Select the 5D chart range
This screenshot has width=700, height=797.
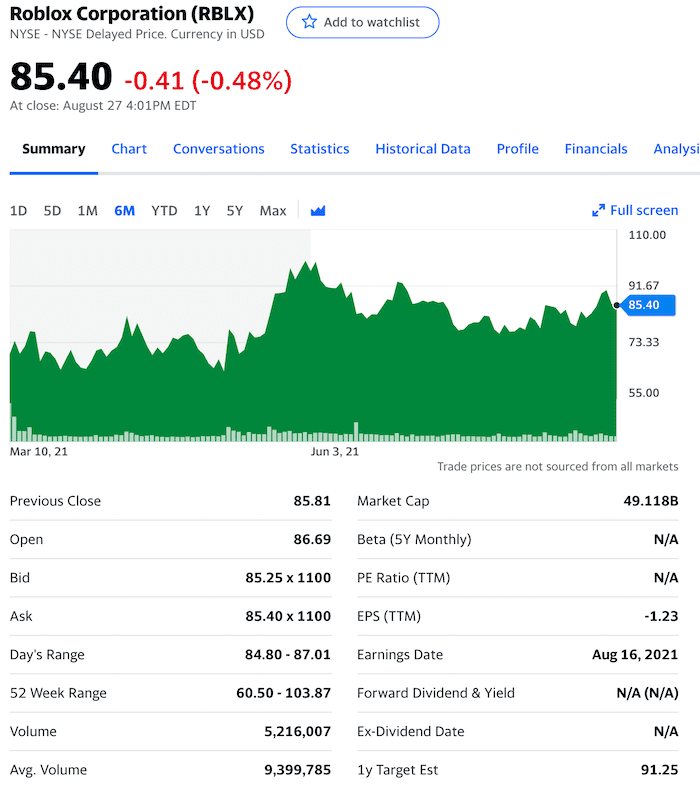click(x=52, y=210)
